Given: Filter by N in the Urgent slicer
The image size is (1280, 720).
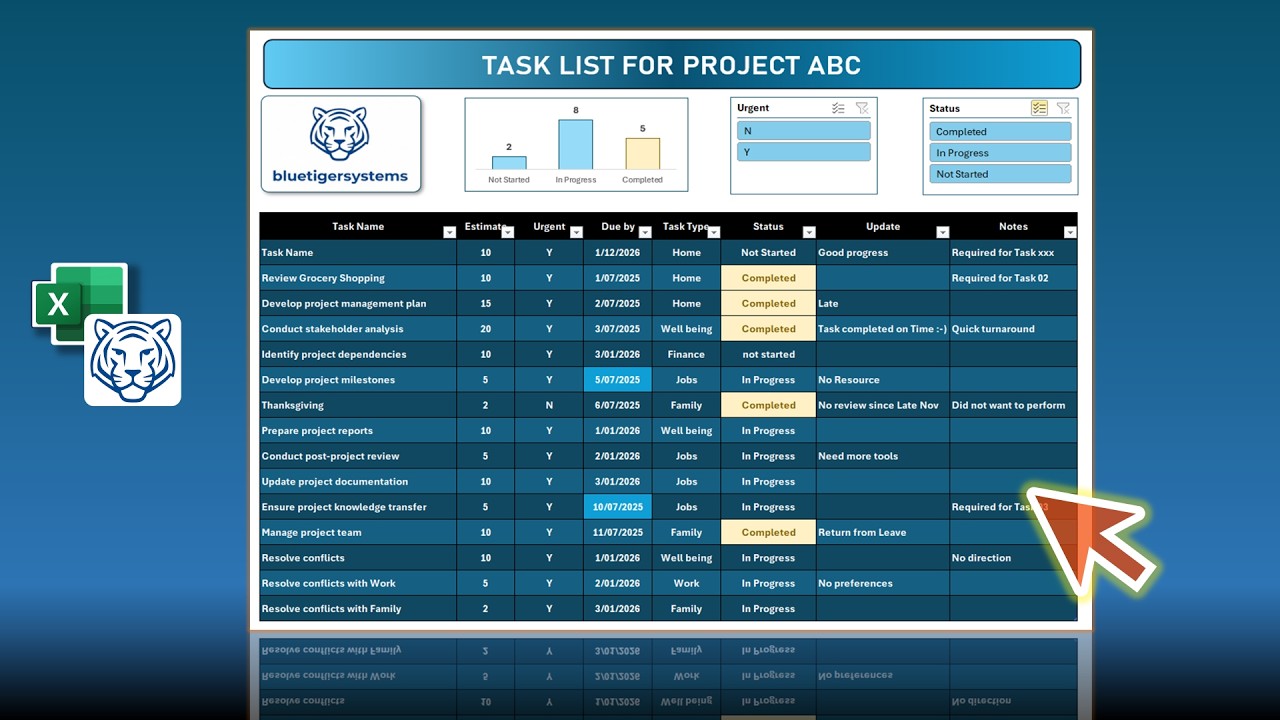Looking at the screenshot, I should [x=804, y=131].
